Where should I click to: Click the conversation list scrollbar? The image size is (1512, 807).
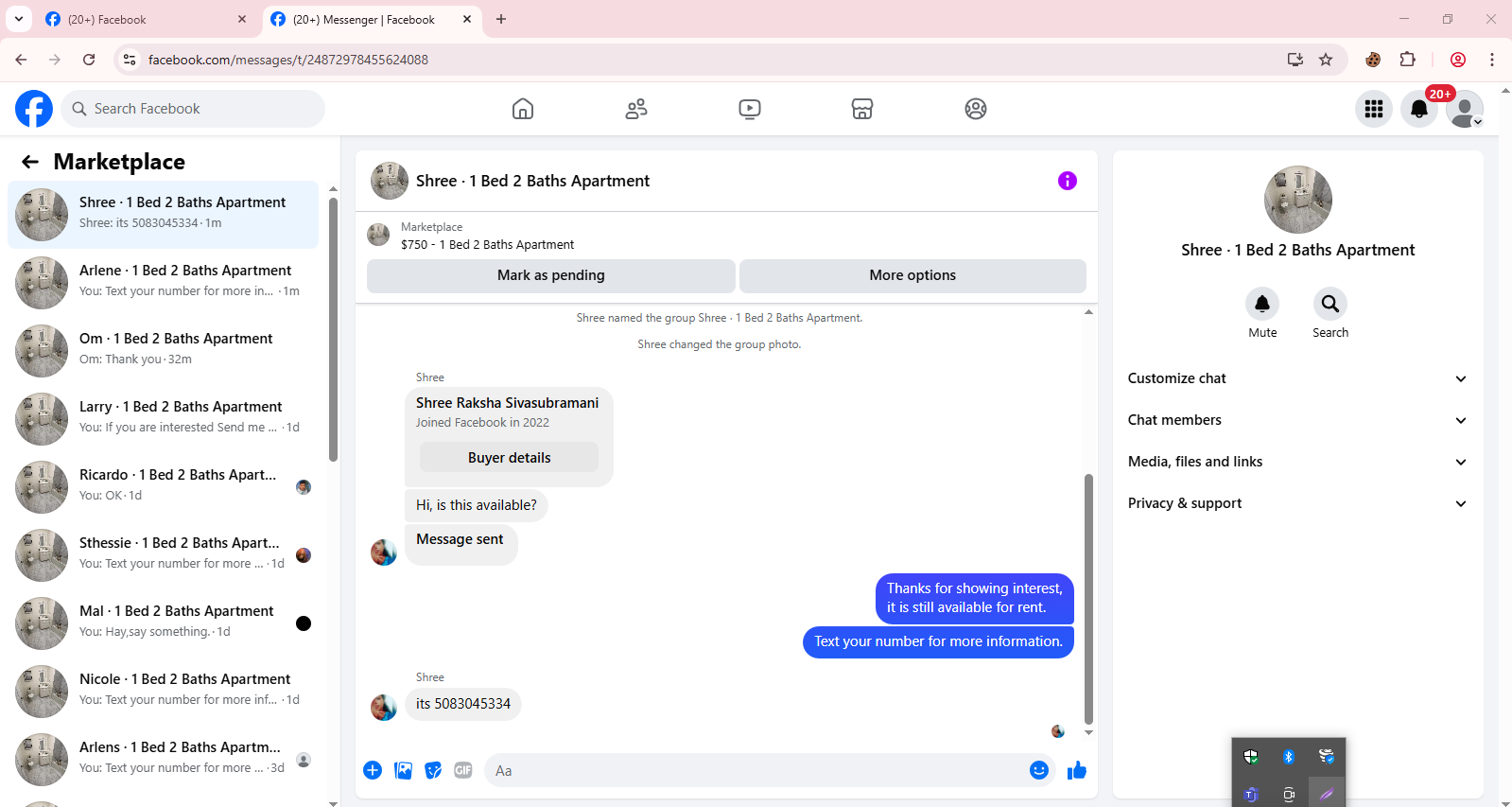pos(333,329)
